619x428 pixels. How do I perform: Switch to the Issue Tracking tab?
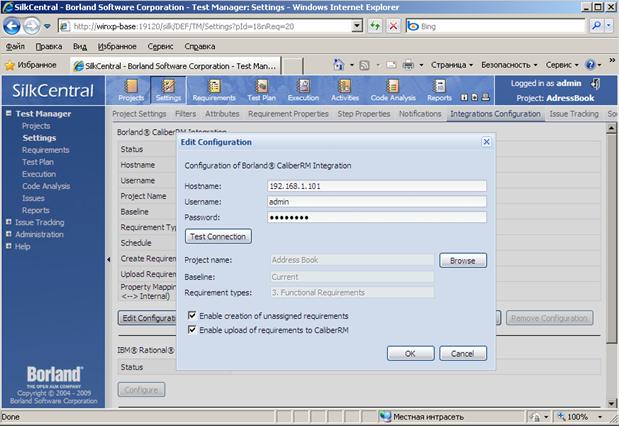[x=574, y=114]
